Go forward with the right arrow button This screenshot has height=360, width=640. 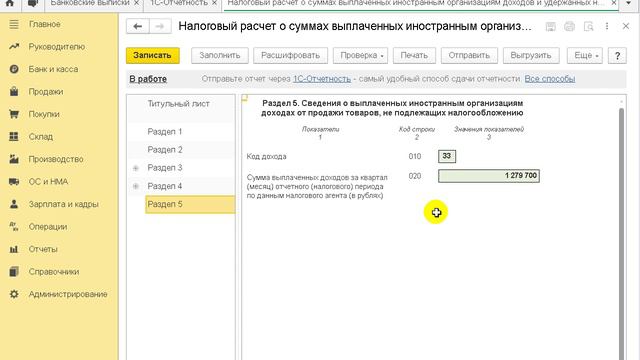coord(160,27)
